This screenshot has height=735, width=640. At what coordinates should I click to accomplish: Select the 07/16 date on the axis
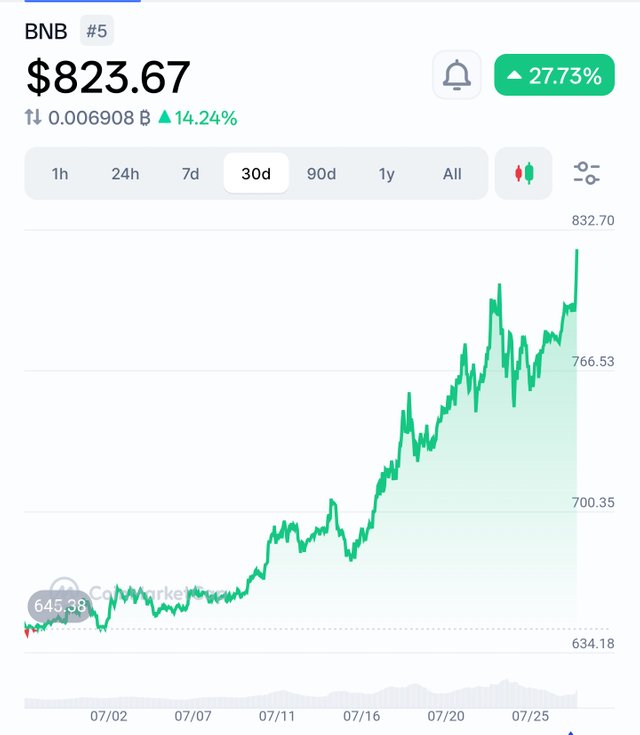coord(361,716)
